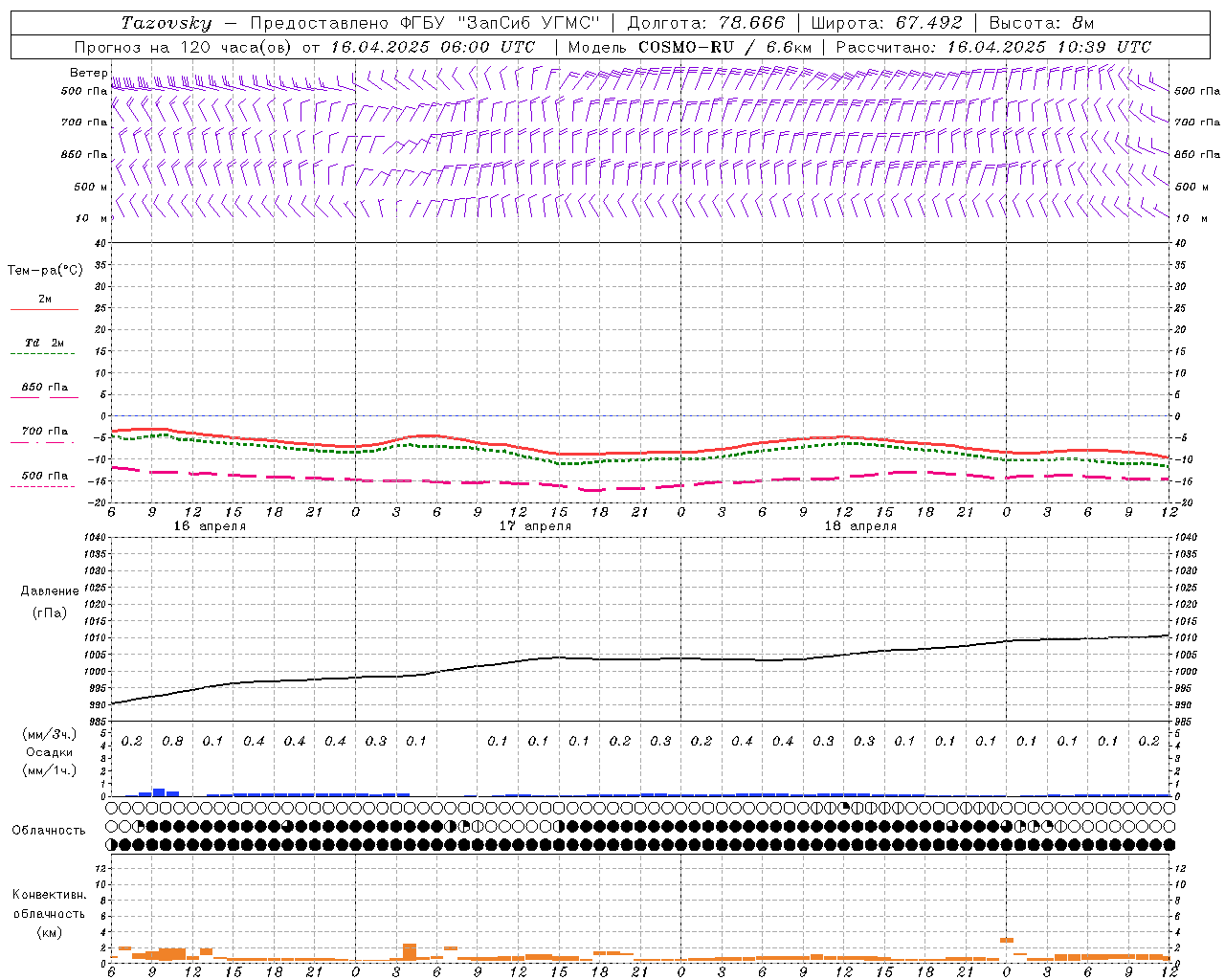The width and height of the screenshot is (1225, 980).
Task: Select the (мм/1ч.) precipitation unit label
Action: tap(49, 770)
